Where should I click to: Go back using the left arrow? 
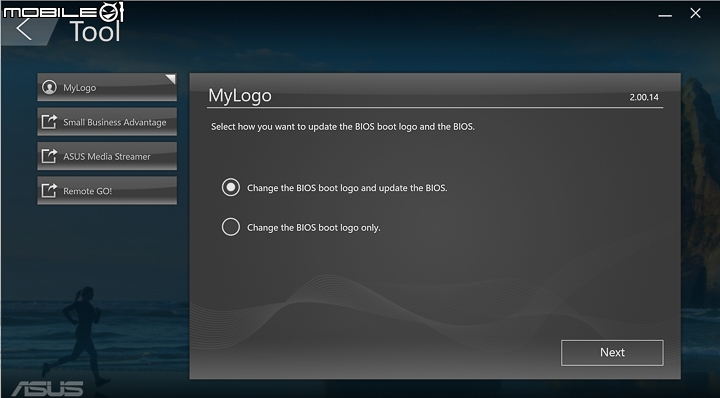click(x=24, y=30)
